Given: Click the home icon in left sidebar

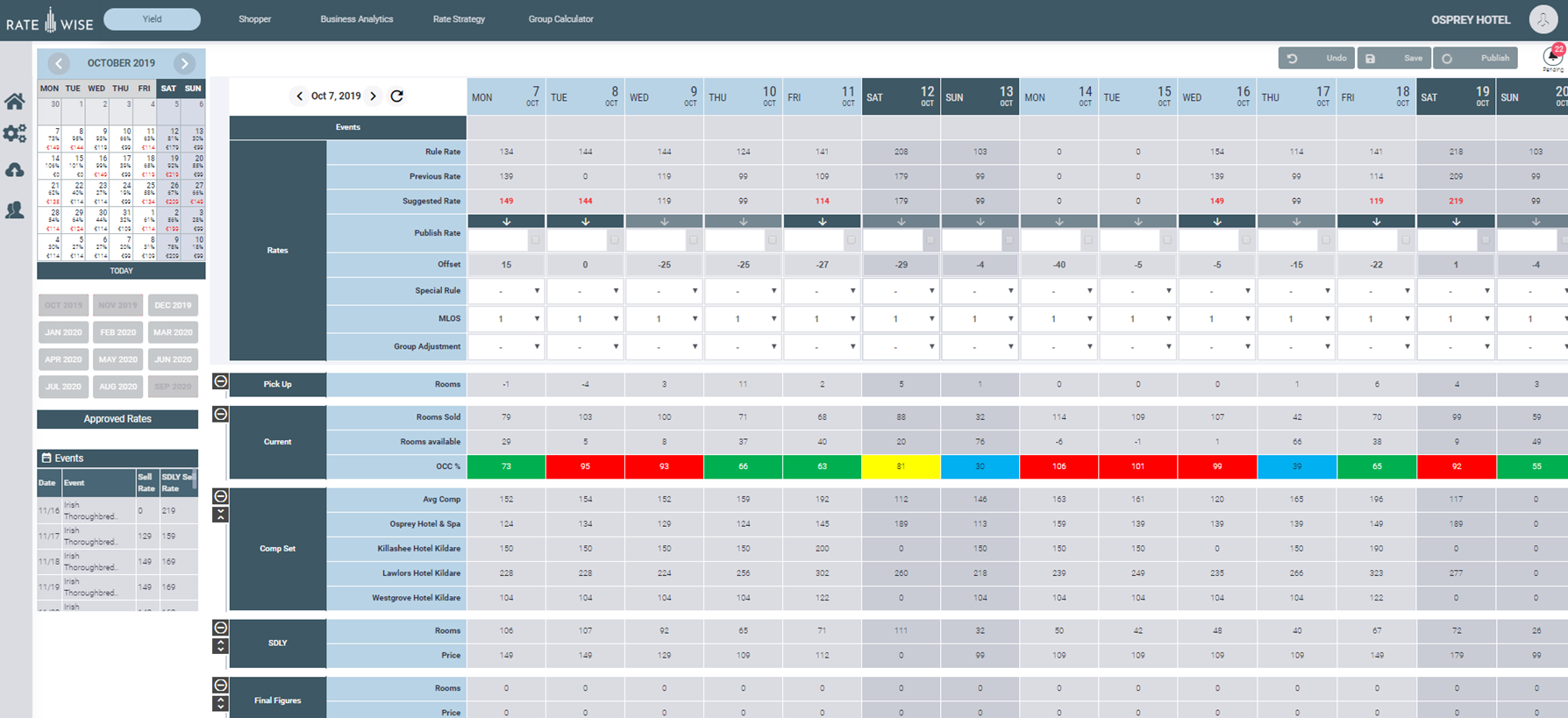Looking at the screenshot, I should click(15, 102).
